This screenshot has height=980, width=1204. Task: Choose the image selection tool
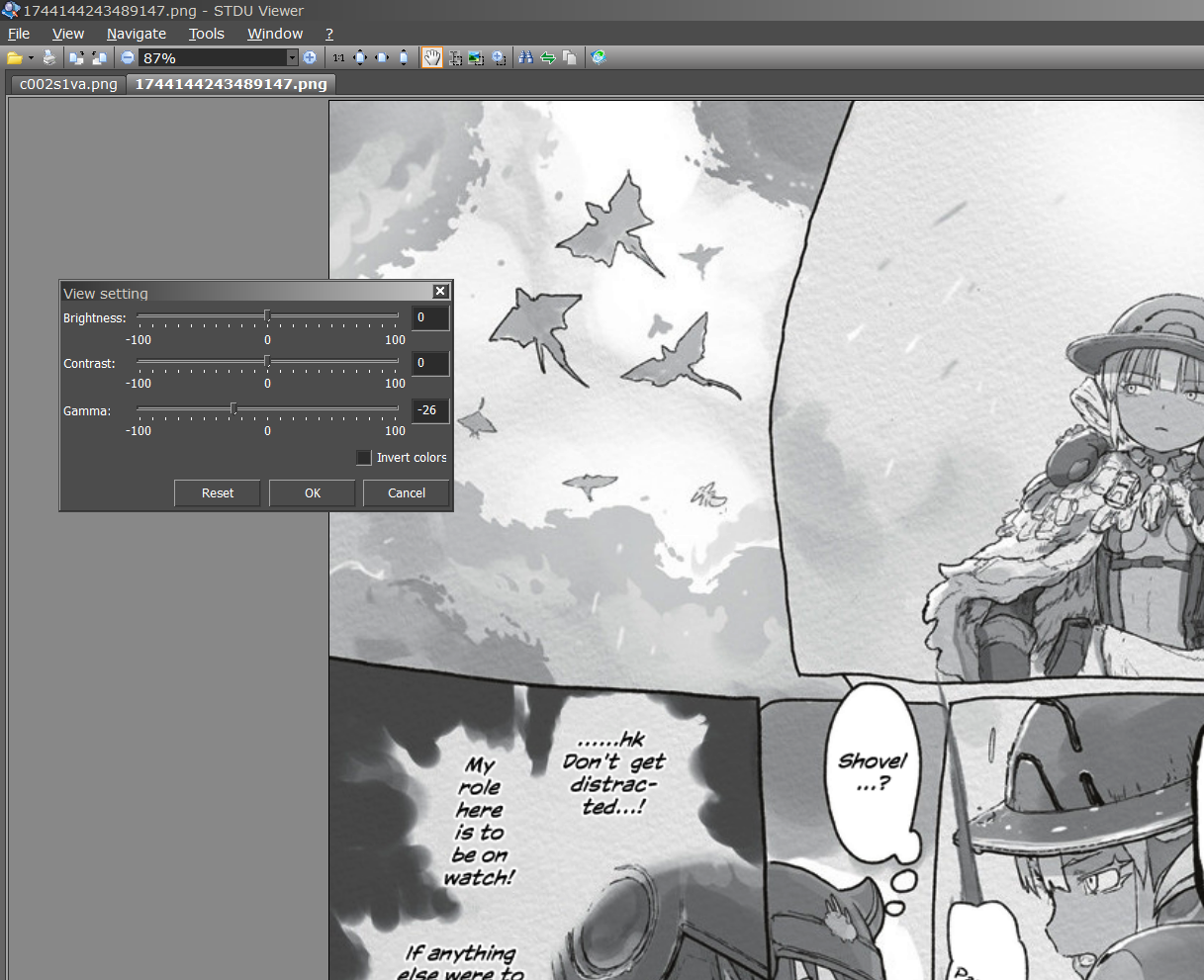coord(476,57)
